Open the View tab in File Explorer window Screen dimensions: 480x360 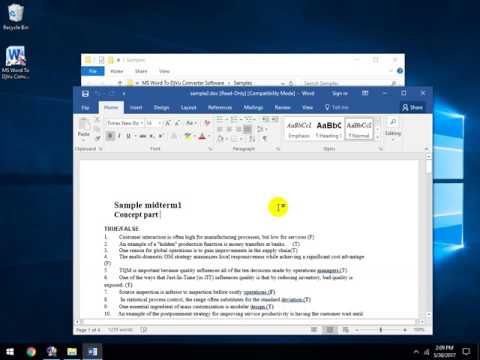pyautogui.click(x=164, y=71)
